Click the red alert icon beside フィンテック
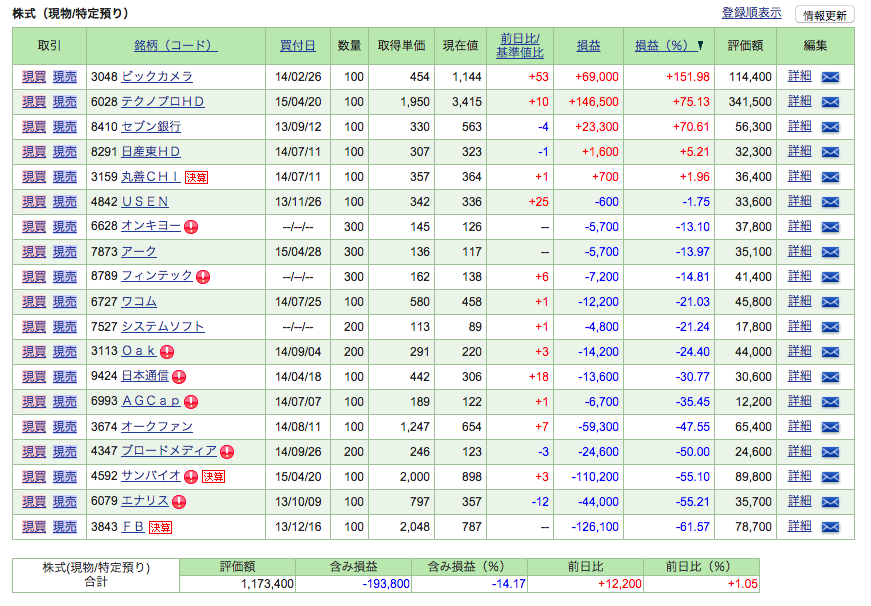871x606 pixels. [x=203, y=277]
